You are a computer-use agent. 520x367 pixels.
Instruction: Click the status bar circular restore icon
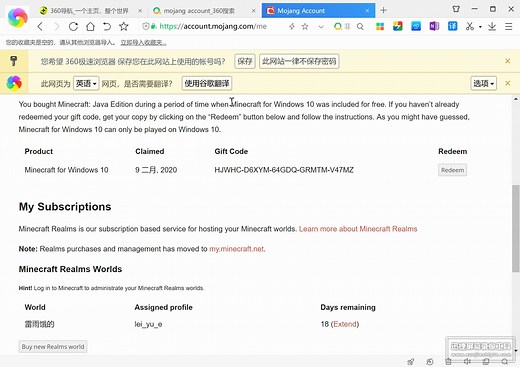[430, 361]
